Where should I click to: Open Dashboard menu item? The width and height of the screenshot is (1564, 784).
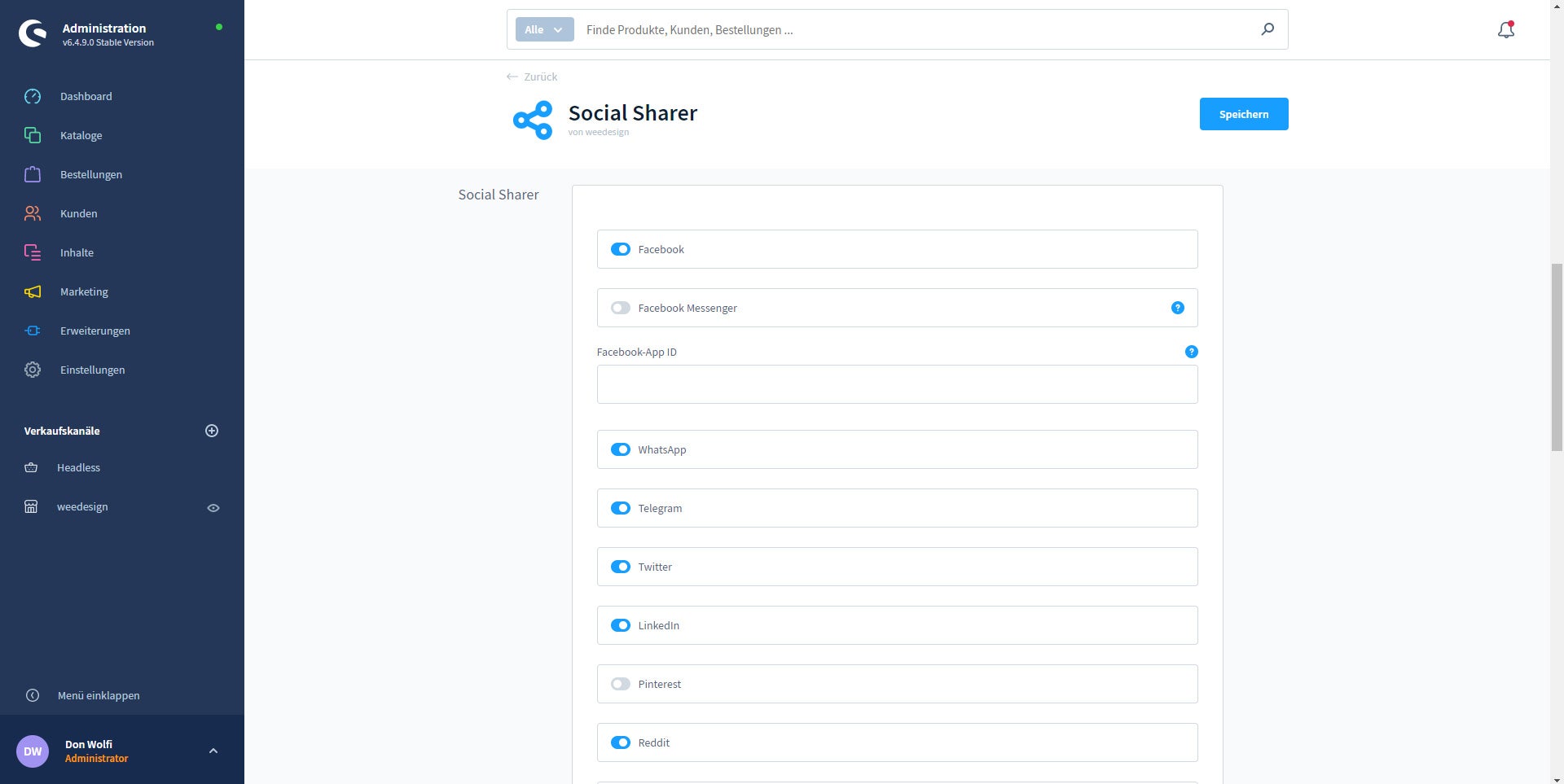(86, 96)
